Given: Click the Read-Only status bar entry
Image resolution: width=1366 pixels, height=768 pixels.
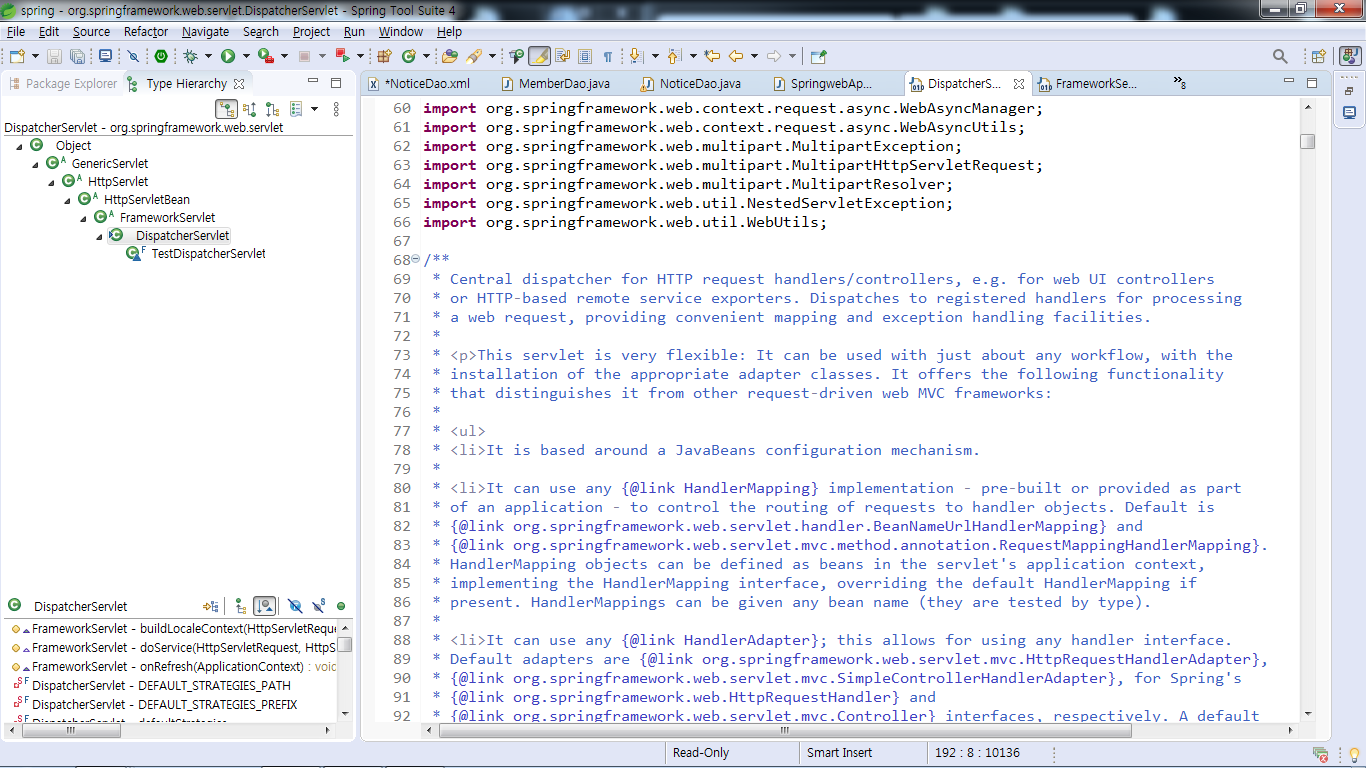Looking at the screenshot, I should (x=701, y=753).
